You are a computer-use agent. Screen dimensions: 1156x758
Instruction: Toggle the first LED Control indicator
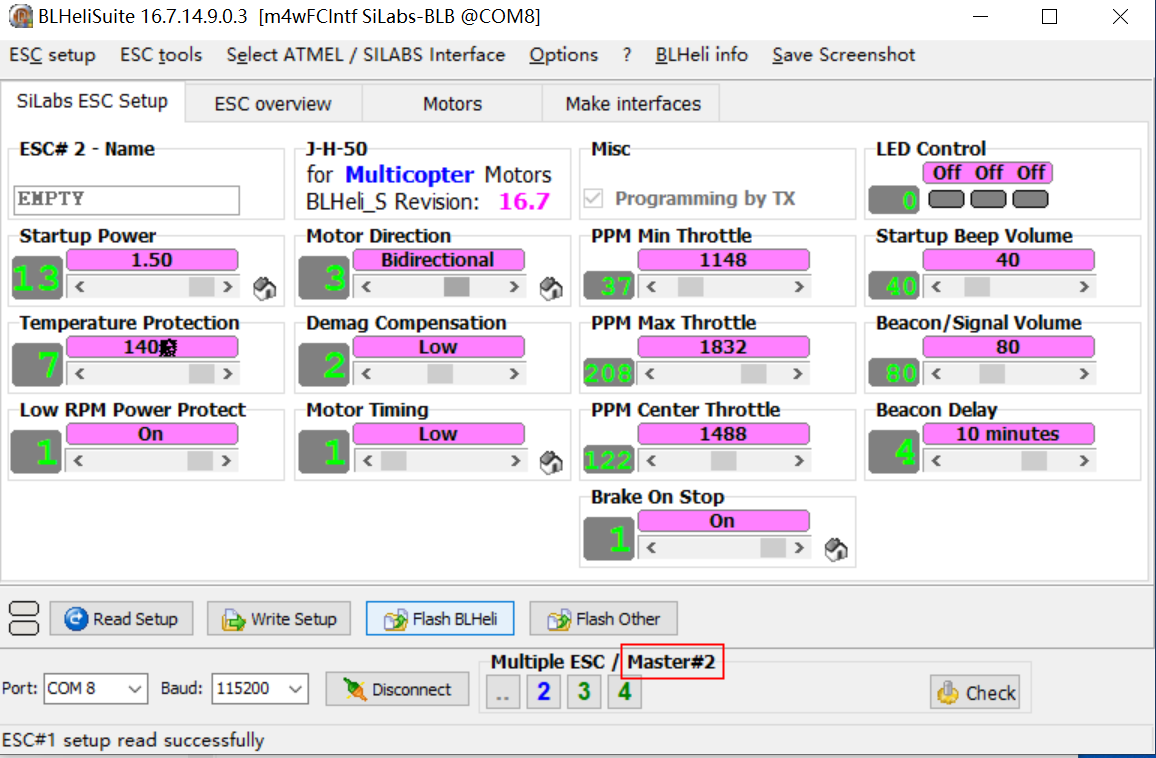[946, 199]
